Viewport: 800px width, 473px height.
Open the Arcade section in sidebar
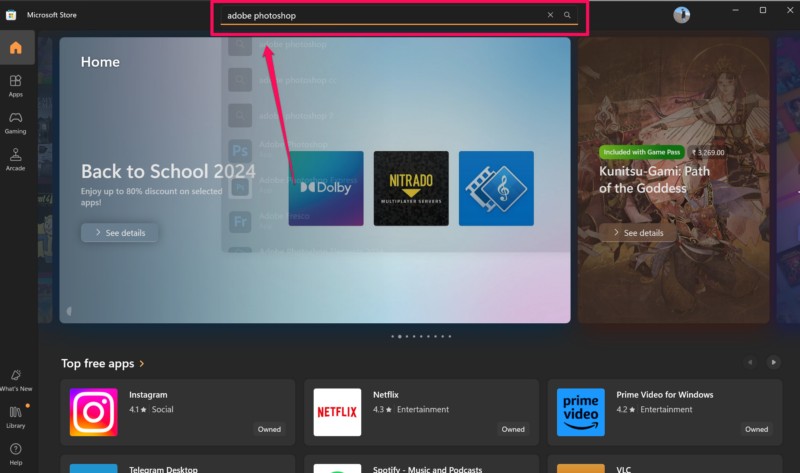click(16, 159)
